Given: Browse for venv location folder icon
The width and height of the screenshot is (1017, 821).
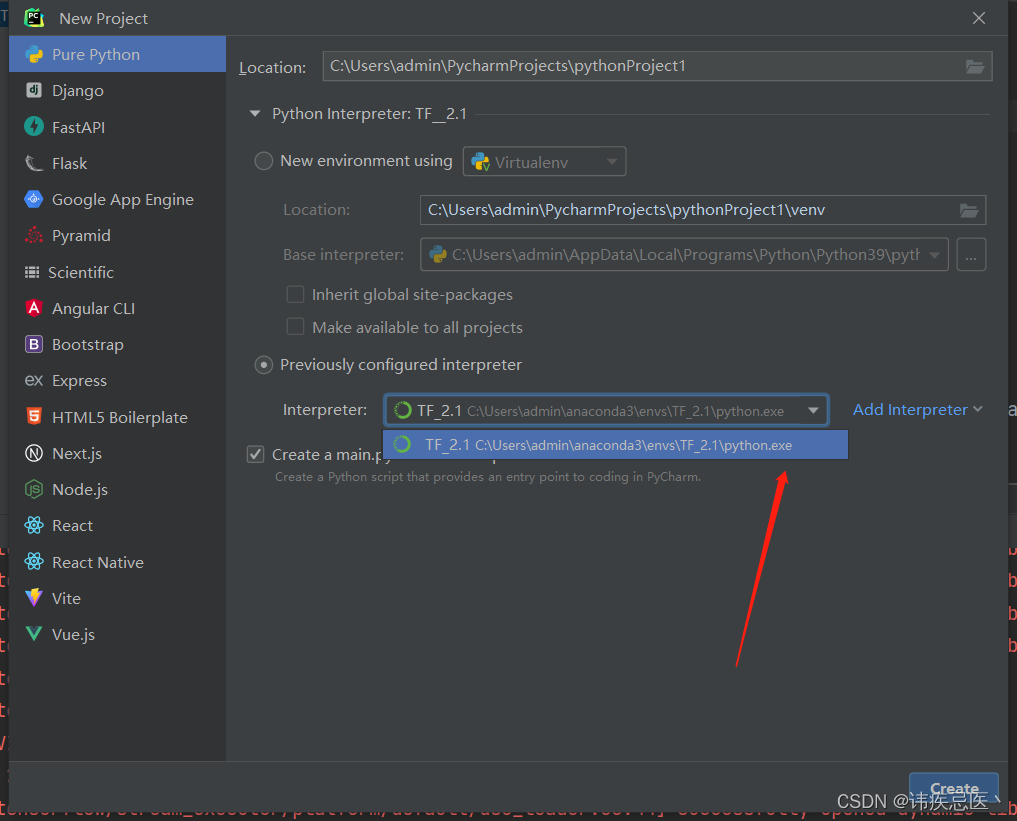Looking at the screenshot, I should 968,210.
